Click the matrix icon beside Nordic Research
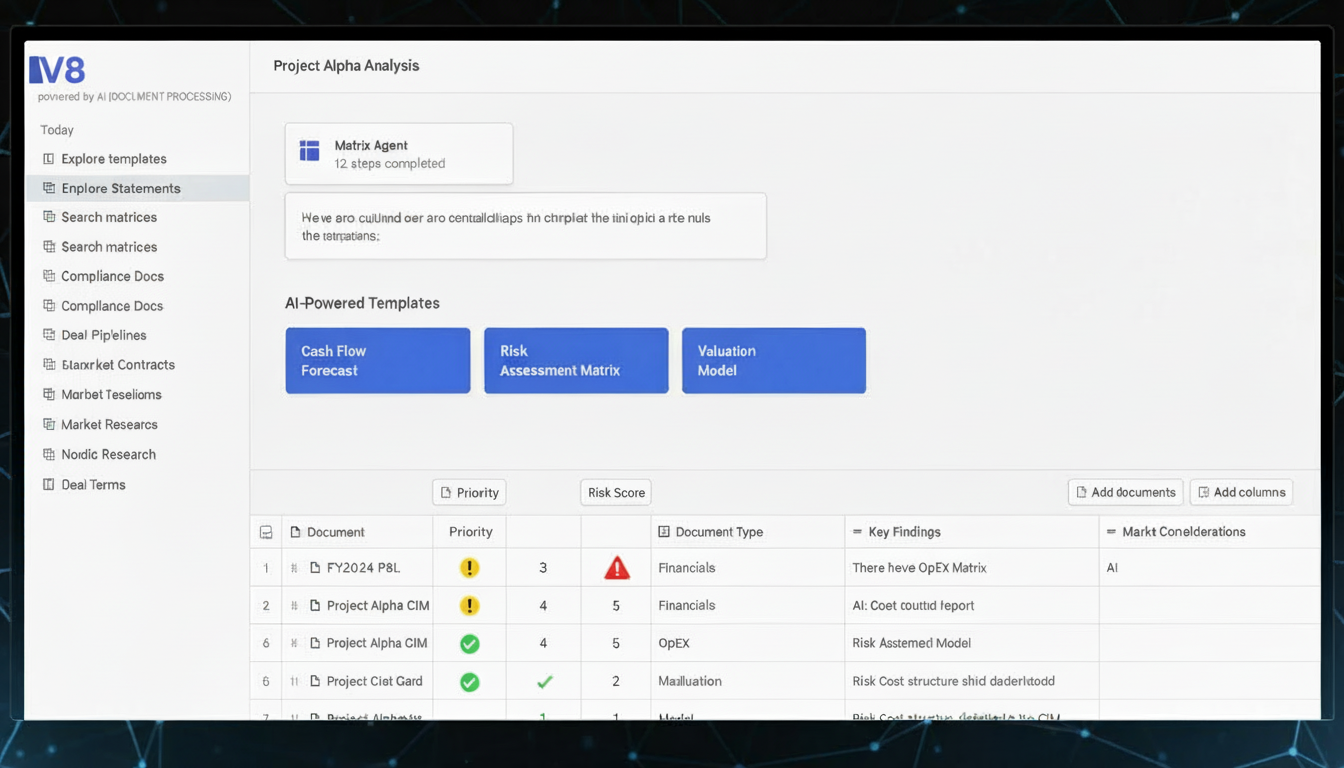1344x768 pixels. pos(47,454)
